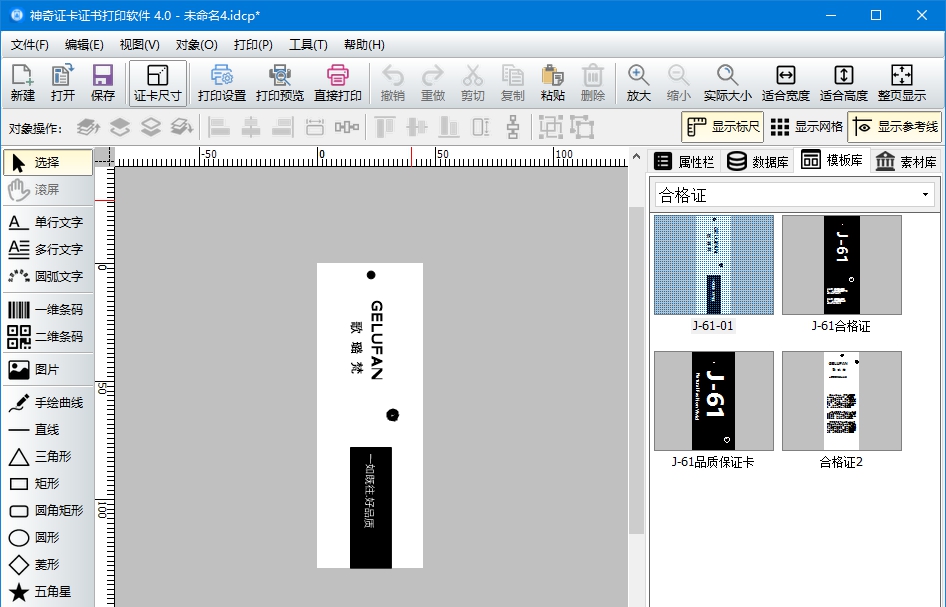
Task: Activate the 手绘曲线 freehand curve tool
Action: pyautogui.click(x=46, y=402)
